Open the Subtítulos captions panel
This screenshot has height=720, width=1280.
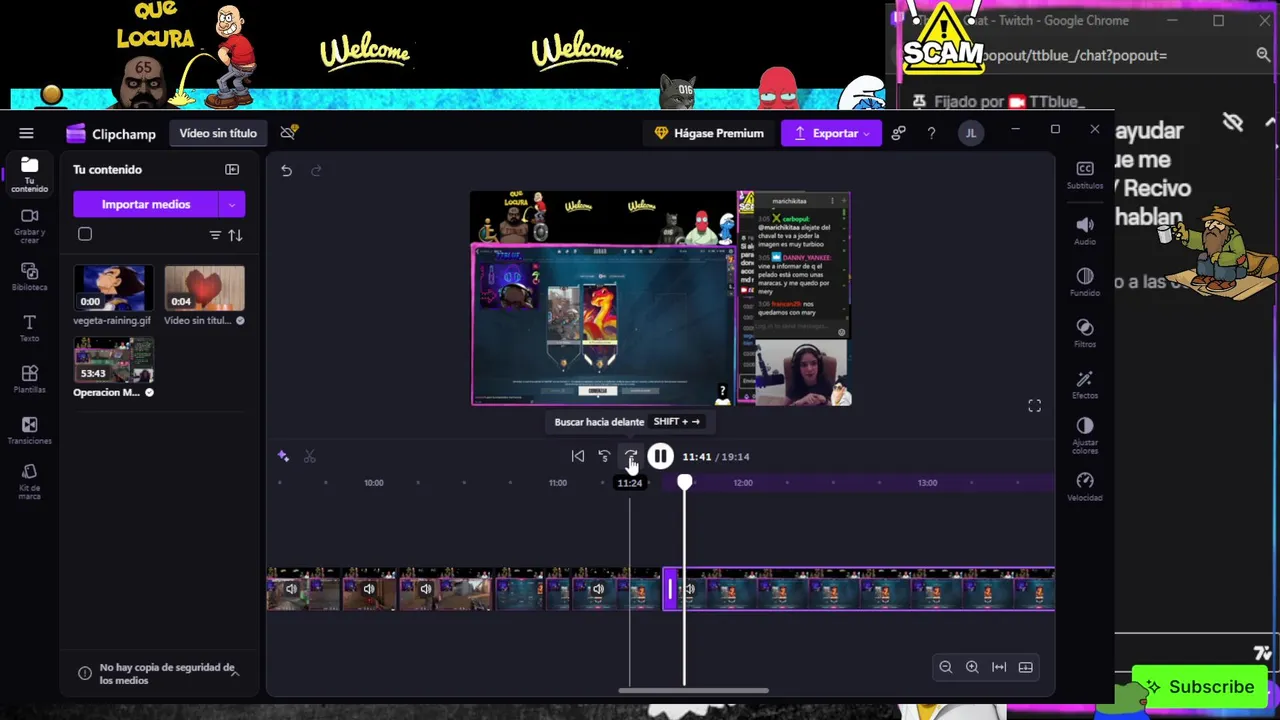[x=1085, y=174]
